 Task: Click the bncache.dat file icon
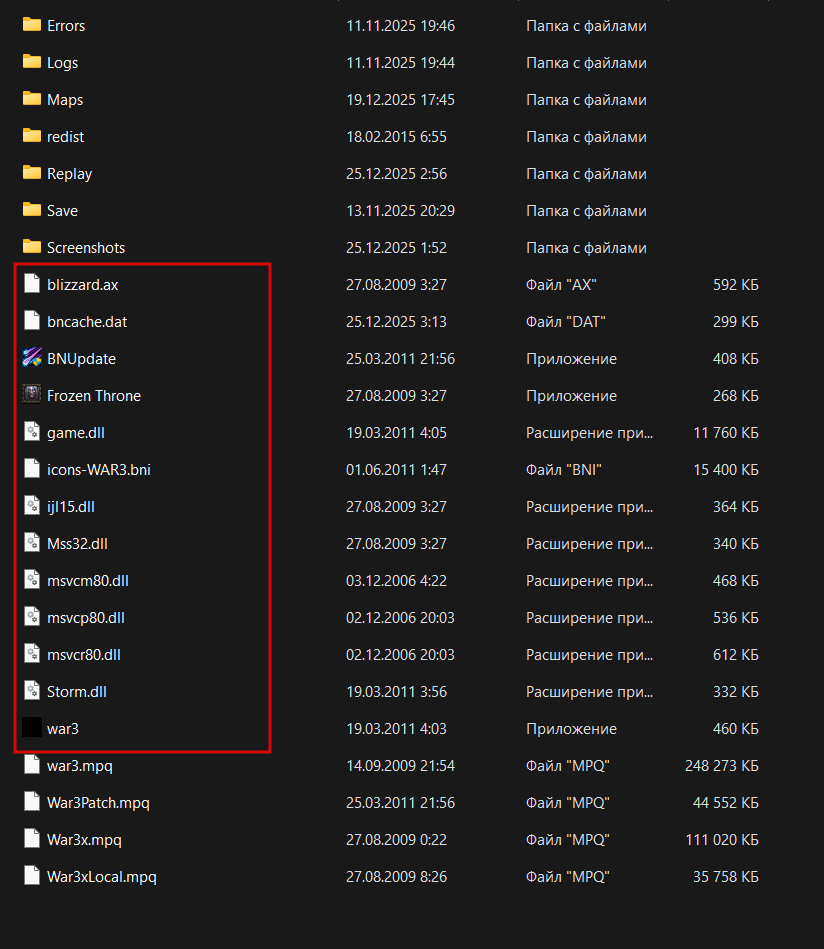31,321
